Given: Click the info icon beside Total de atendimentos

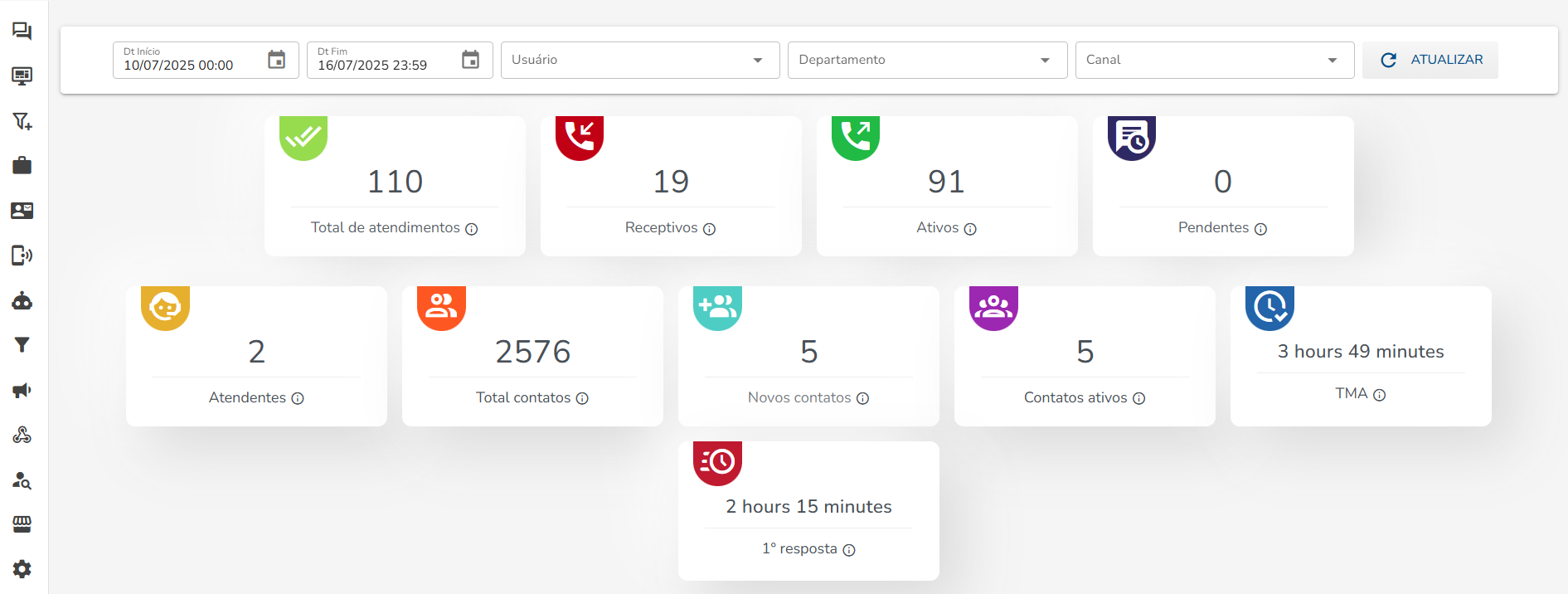Looking at the screenshot, I should tap(471, 229).
